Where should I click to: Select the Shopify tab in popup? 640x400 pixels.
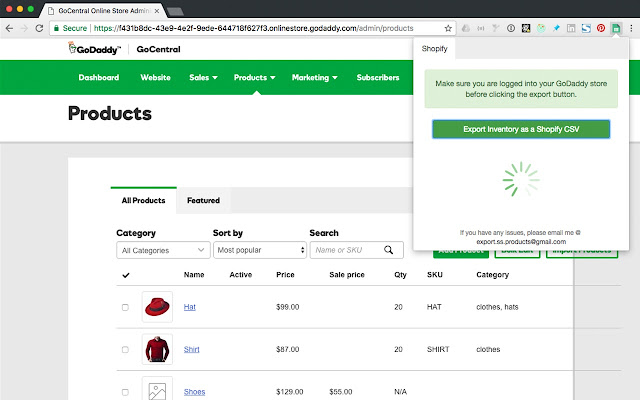click(434, 49)
